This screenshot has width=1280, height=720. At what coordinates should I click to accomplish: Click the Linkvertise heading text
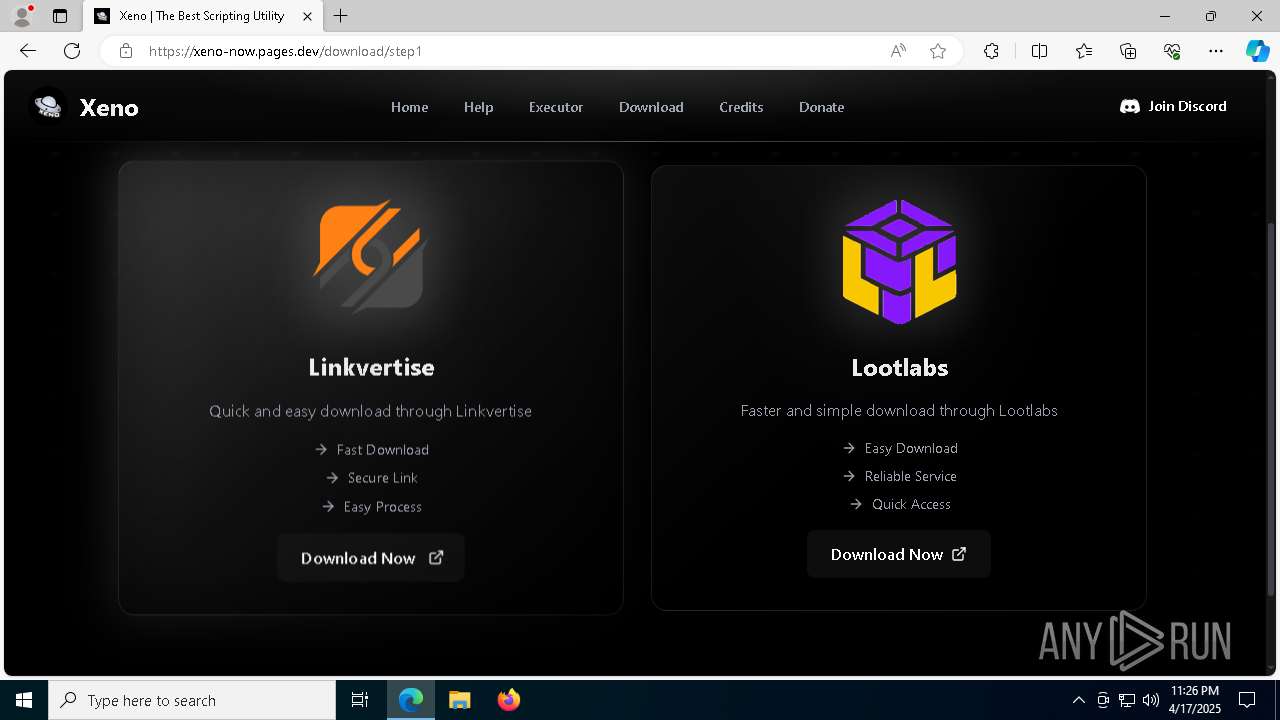click(371, 367)
